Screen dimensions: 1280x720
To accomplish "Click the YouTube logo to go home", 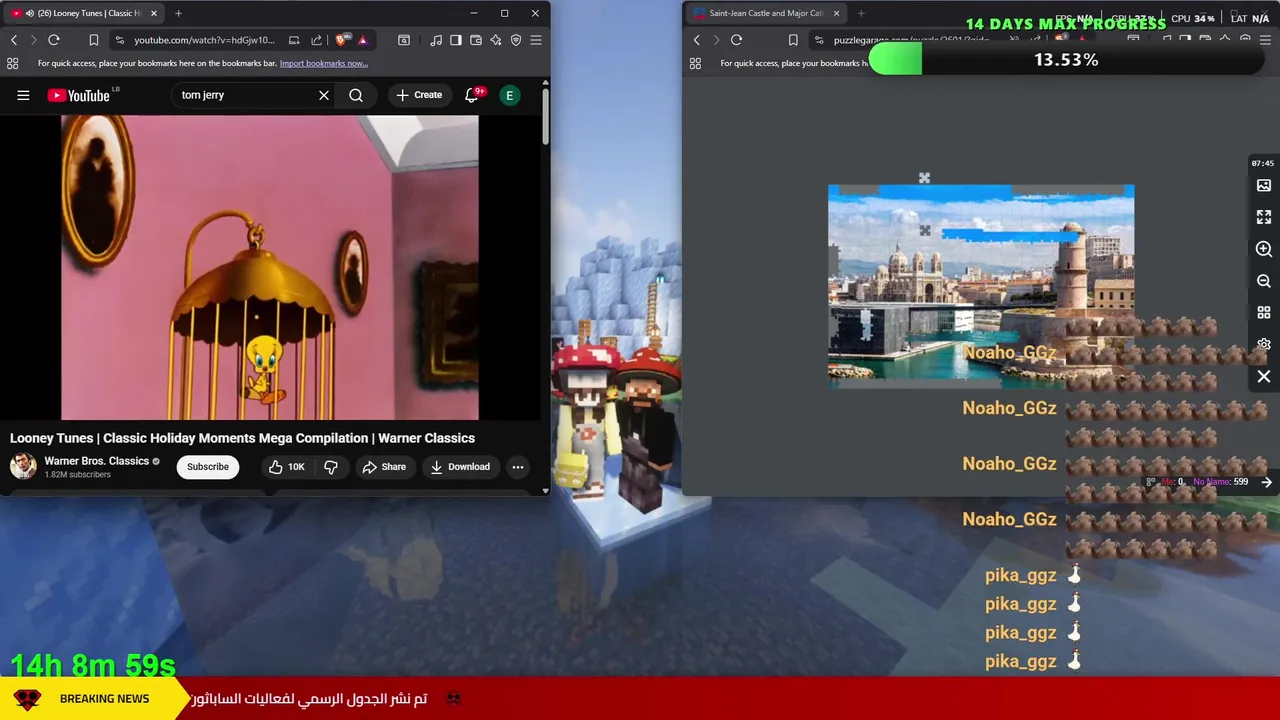I will tap(80, 95).
